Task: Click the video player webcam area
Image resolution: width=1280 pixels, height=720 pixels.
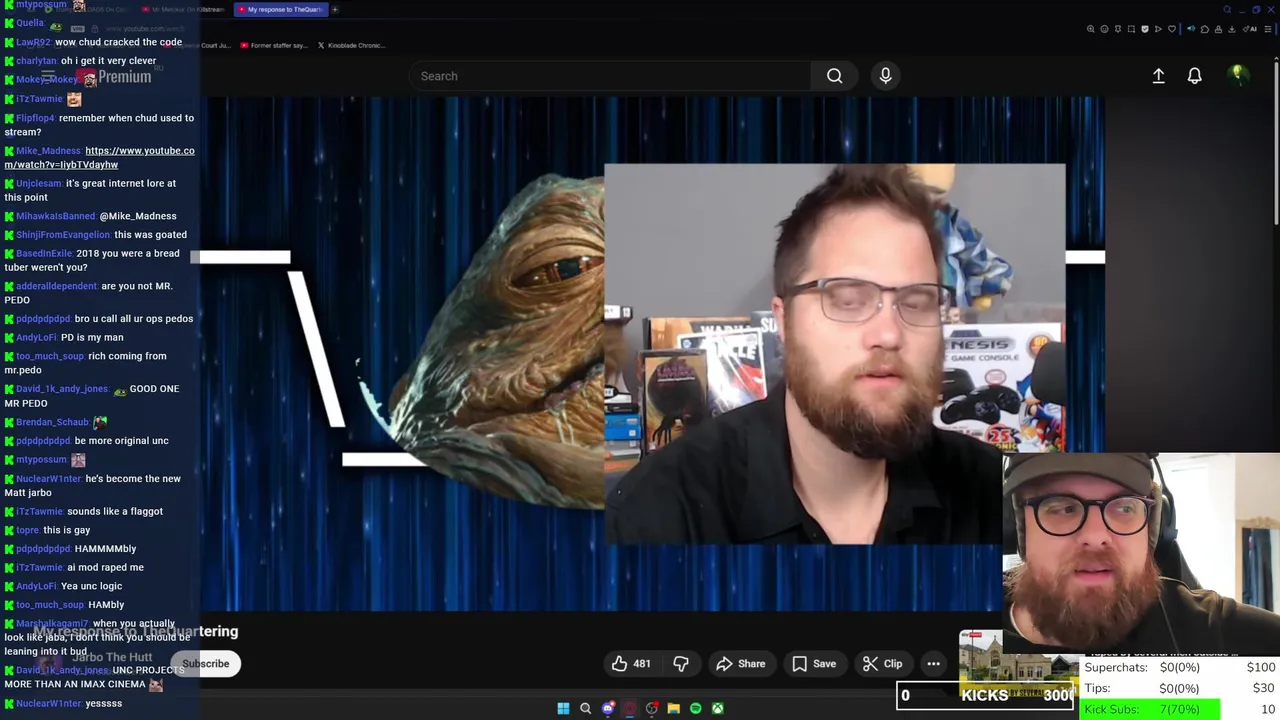Action: pos(835,354)
